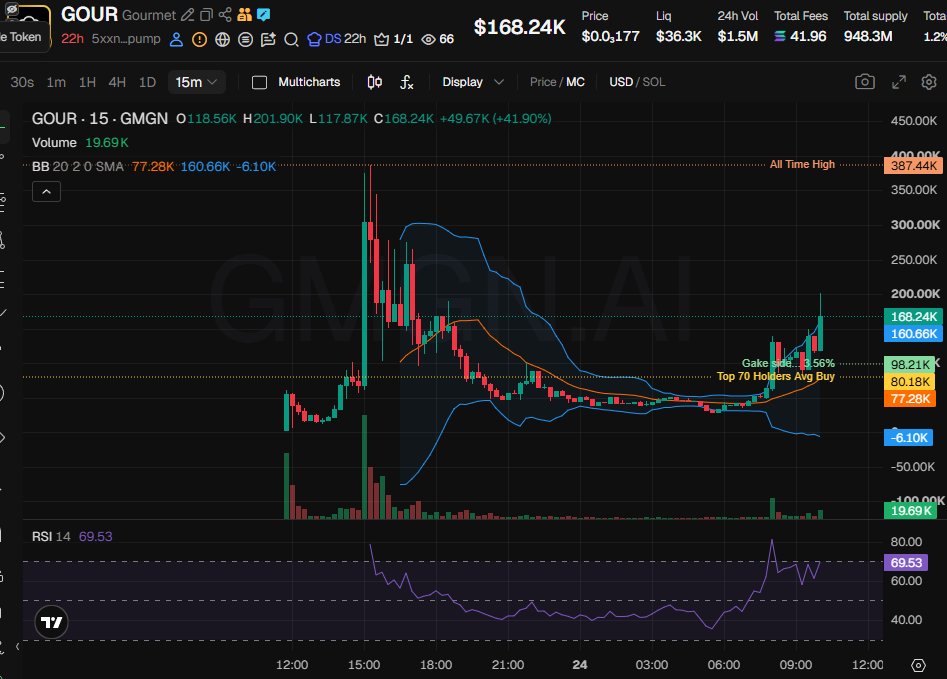Open the fx indicators icon
Image resolution: width=947 pixels, height=679 pixels.
coord(406,82)
